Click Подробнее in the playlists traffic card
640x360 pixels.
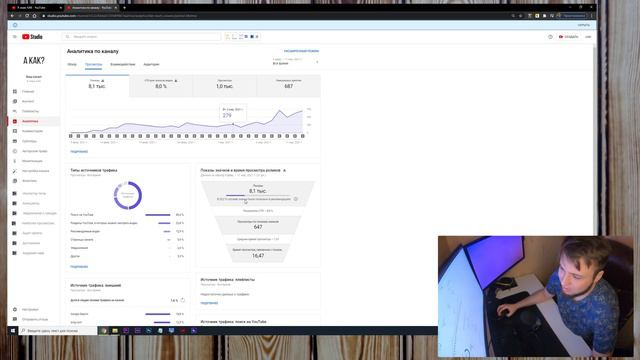point(209,303)
